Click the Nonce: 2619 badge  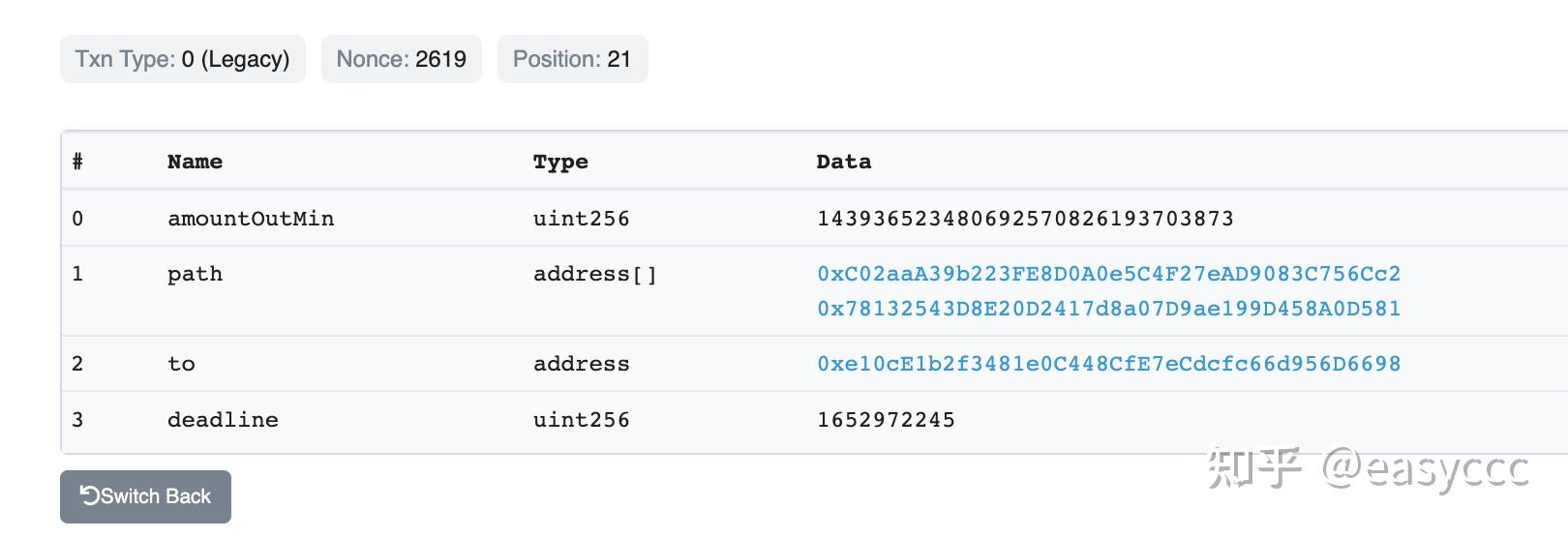point(402,59)
